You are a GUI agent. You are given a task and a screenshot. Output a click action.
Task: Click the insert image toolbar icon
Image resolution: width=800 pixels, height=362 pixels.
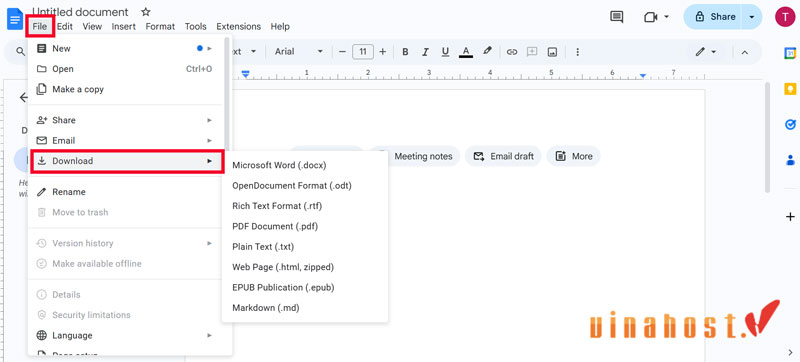tap(552, 51)
